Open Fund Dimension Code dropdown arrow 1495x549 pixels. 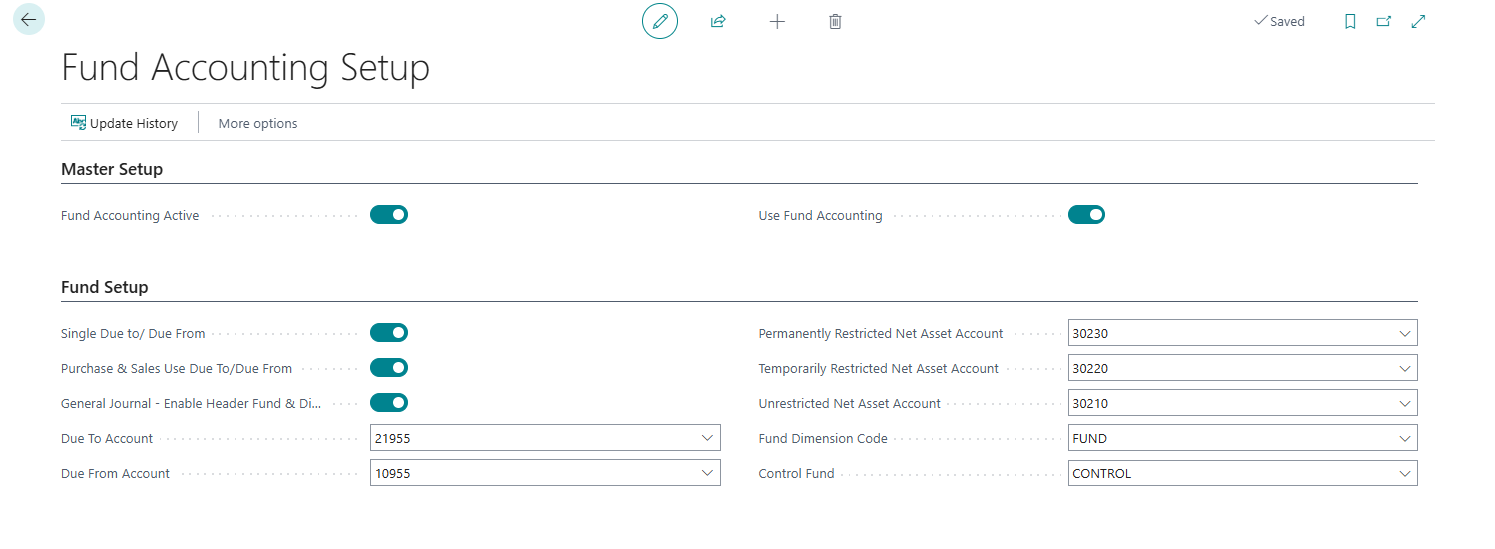[x=1404, y=438]
